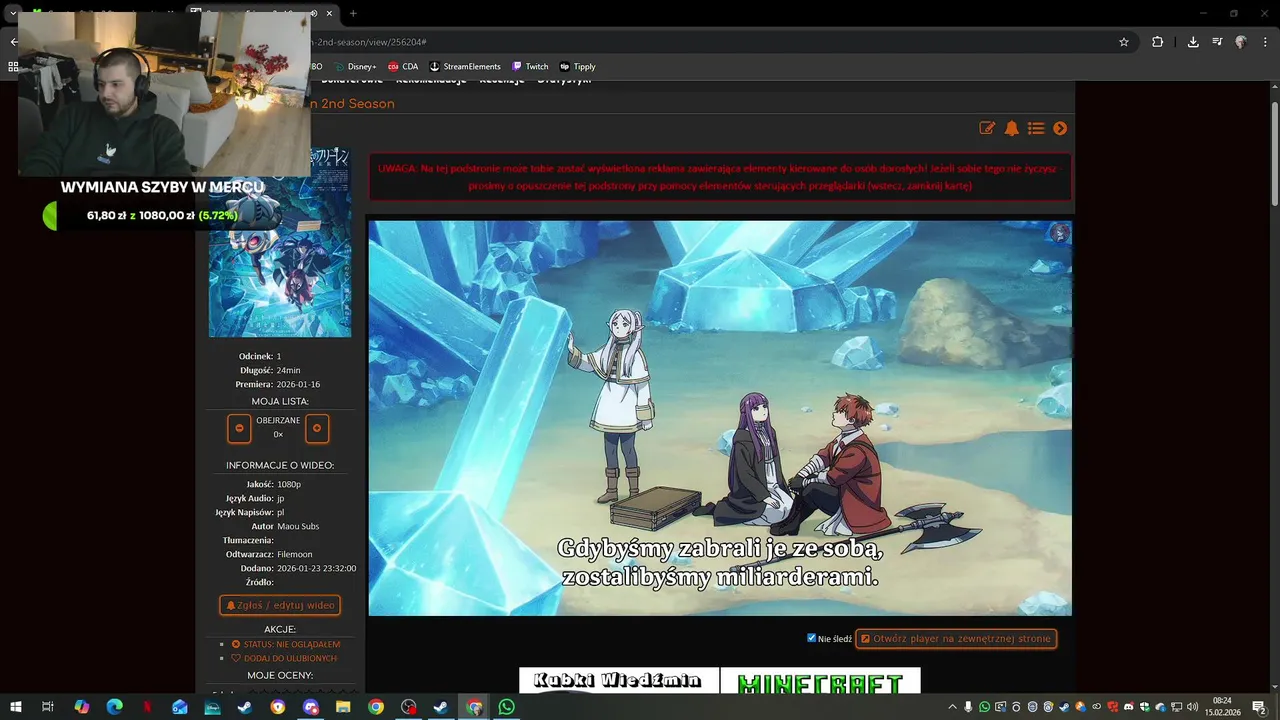Viewport: 1280px width, 720px height.
Task: Open Windows notification center
Action: click(x=1259, y=707)
